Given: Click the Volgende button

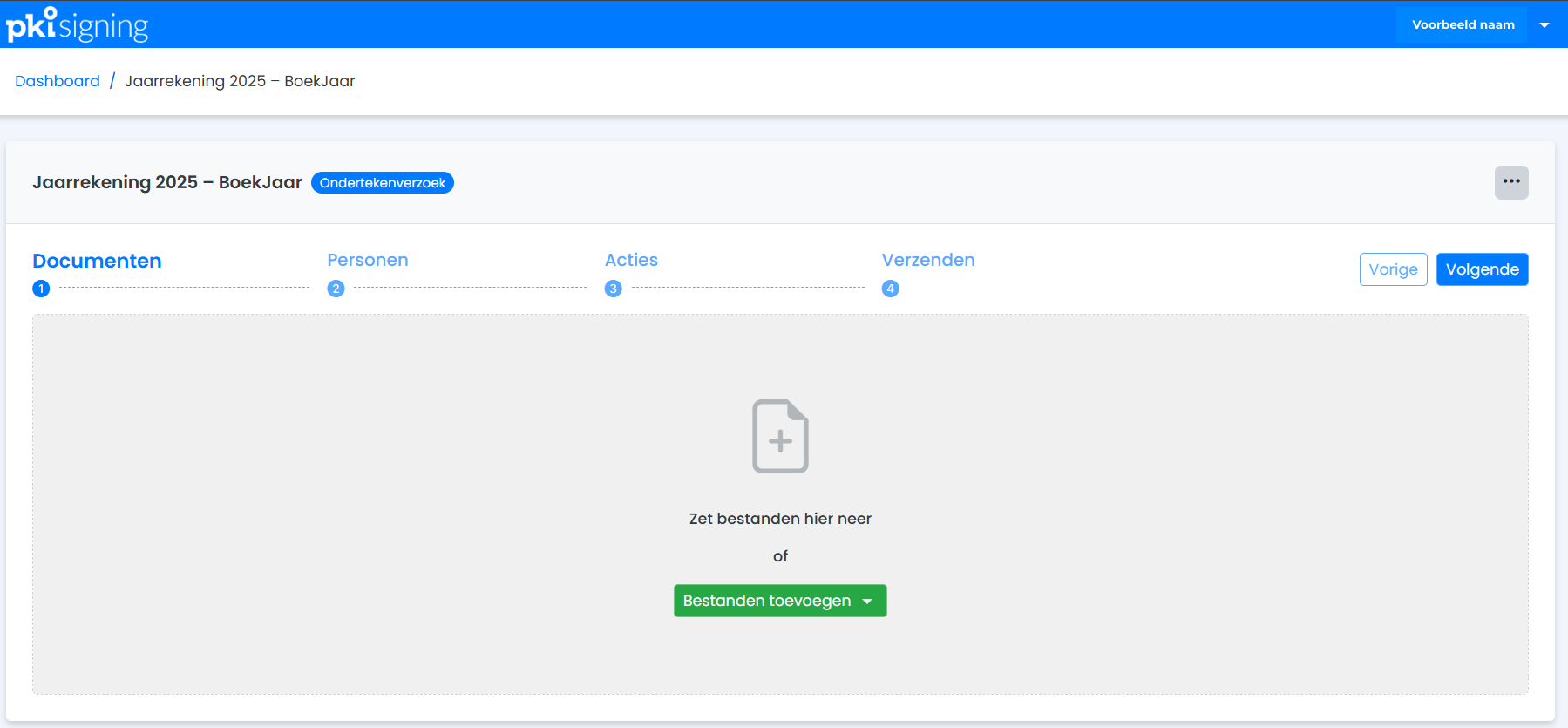Looking at the screenshot, I should point(1482,269).
